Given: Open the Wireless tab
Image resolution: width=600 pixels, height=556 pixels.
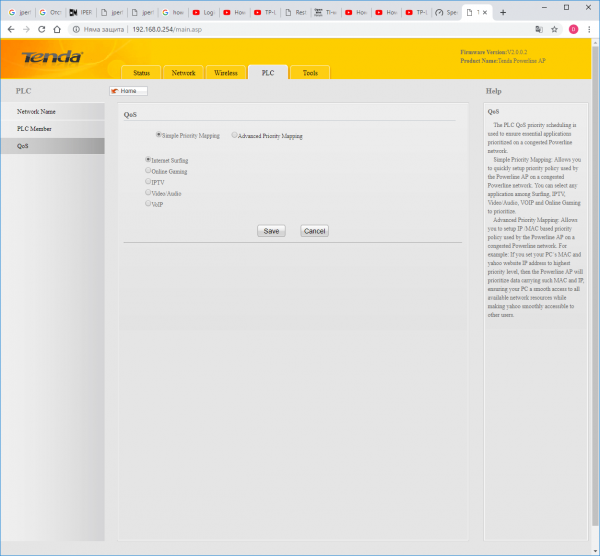Looking at the screenshot, I should [x=226, y=73].
